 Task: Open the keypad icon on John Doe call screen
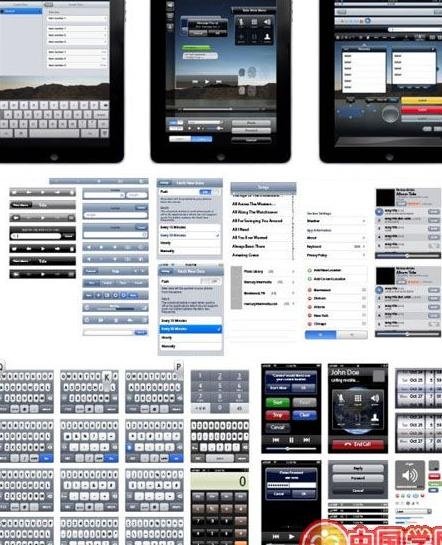(x=358, y=398)
